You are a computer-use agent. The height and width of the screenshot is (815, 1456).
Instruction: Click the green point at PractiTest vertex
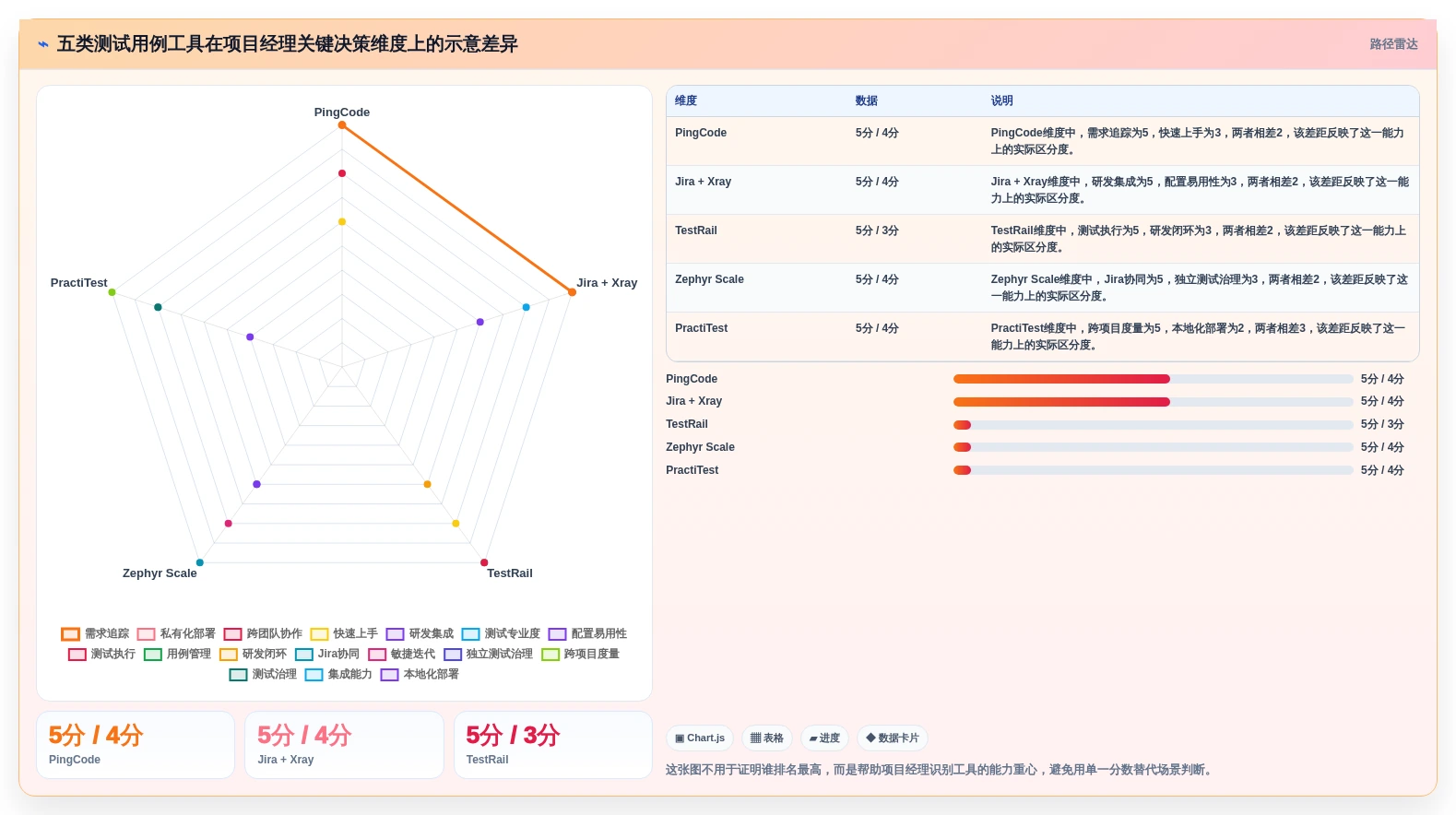click(x=112, y=292)
